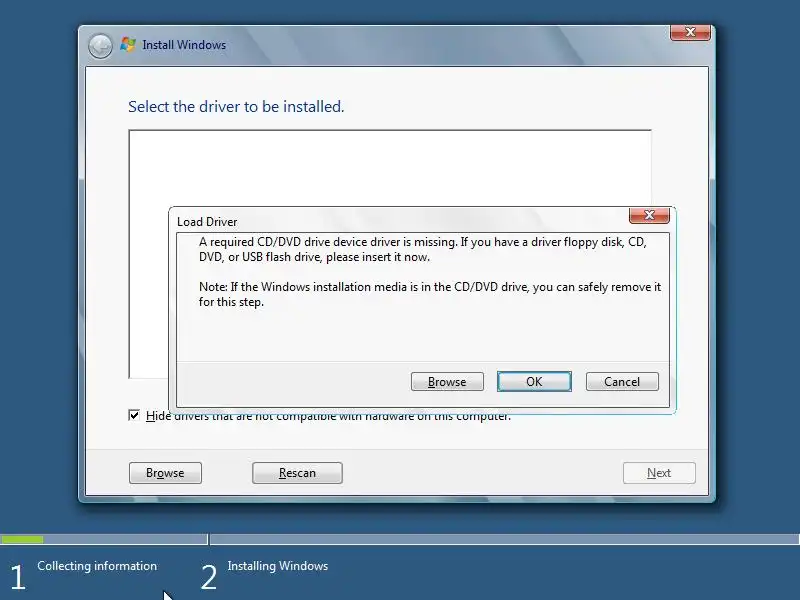Screen dimensions: 800x600
Task: Click the 'Collecting information' step label
Action: click(x=97, y=566)
